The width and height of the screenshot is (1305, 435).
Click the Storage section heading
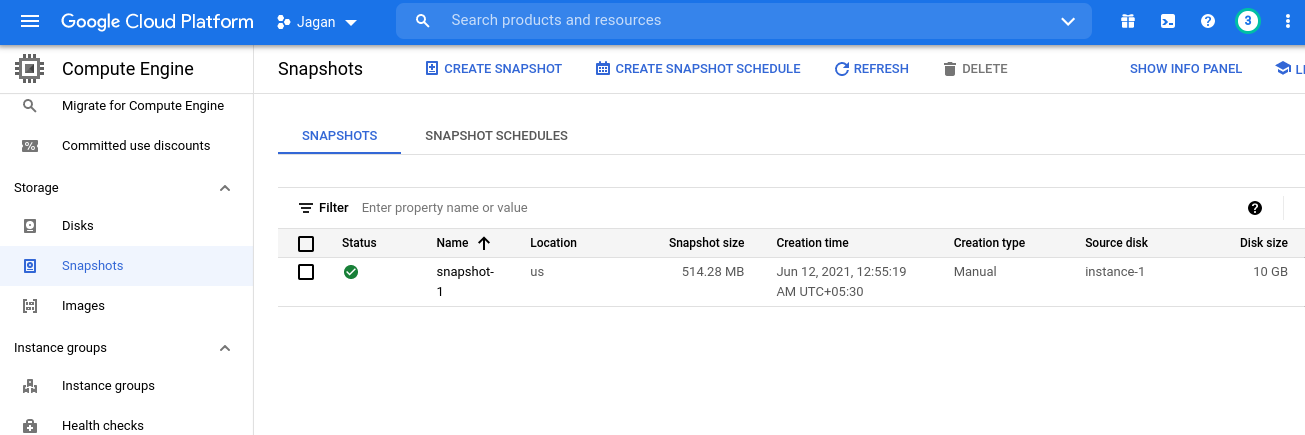[36, 188]
